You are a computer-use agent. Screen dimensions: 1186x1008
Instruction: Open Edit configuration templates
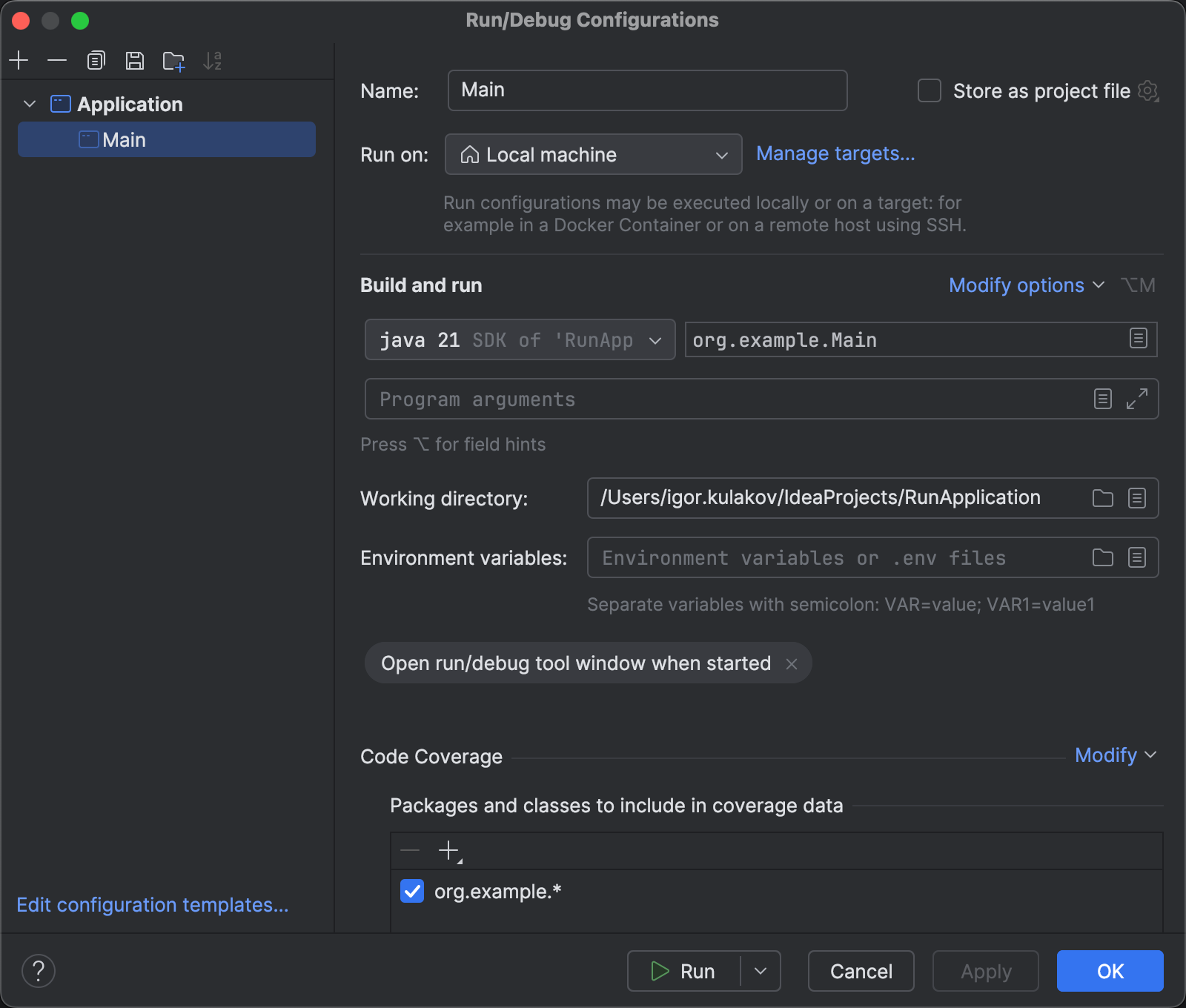tap(152, 905)
